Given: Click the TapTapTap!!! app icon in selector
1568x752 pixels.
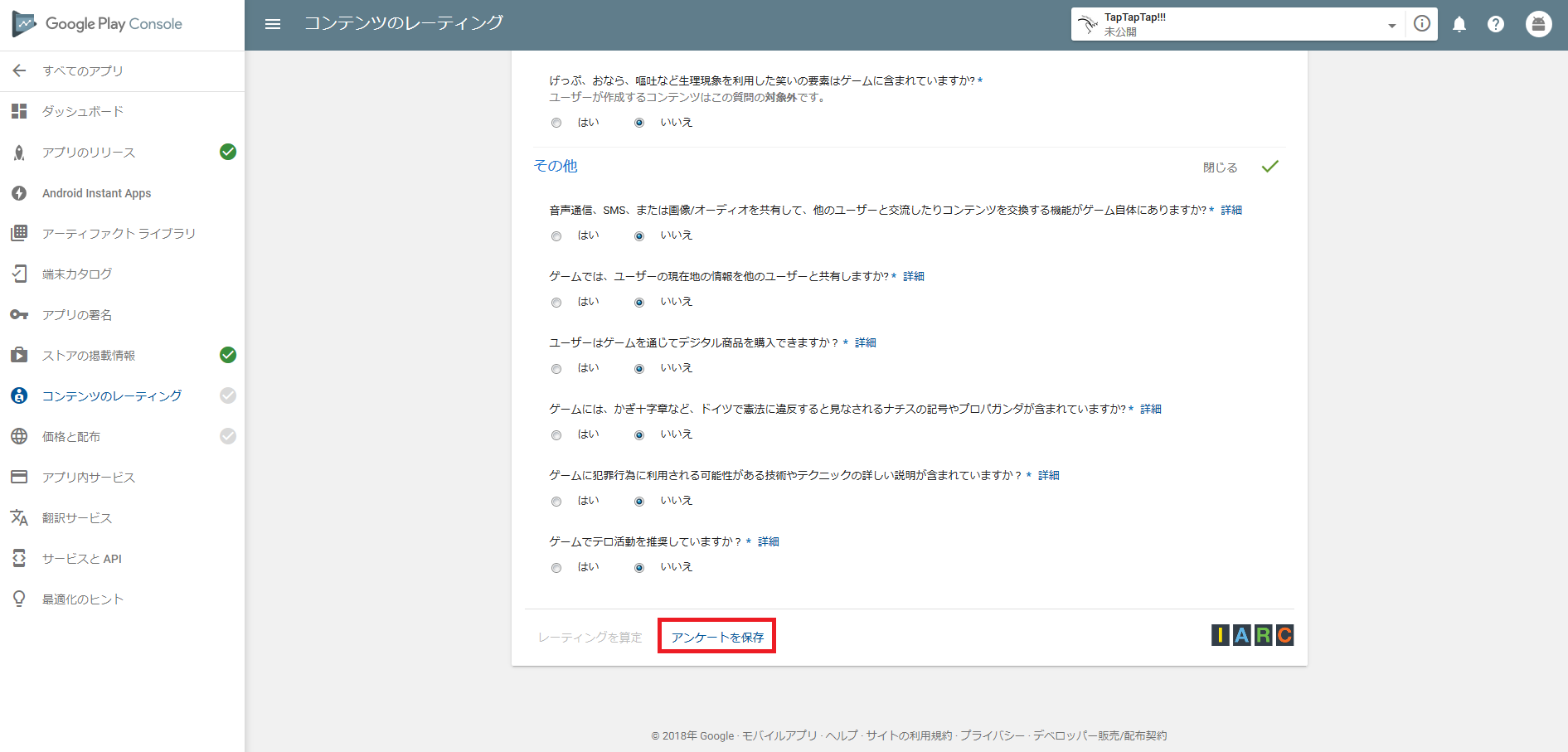Looking at the screenshot, I should pos(1088,24).
